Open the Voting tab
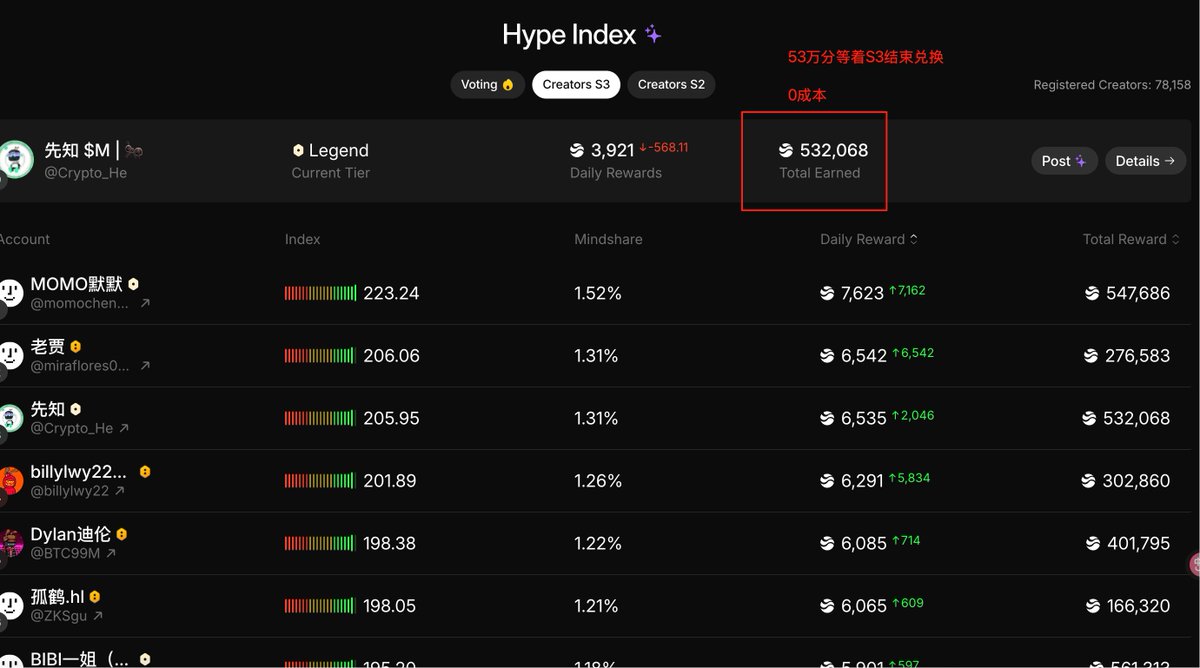Viewport: 1200px width, 668px height. click(x=487, y=85)
